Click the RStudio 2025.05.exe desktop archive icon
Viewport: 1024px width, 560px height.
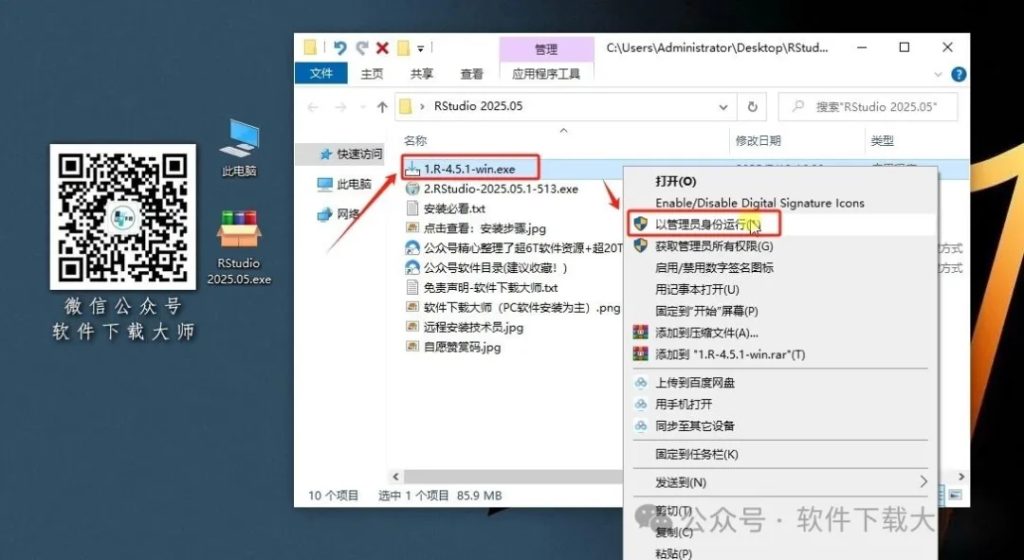point(239,247)
